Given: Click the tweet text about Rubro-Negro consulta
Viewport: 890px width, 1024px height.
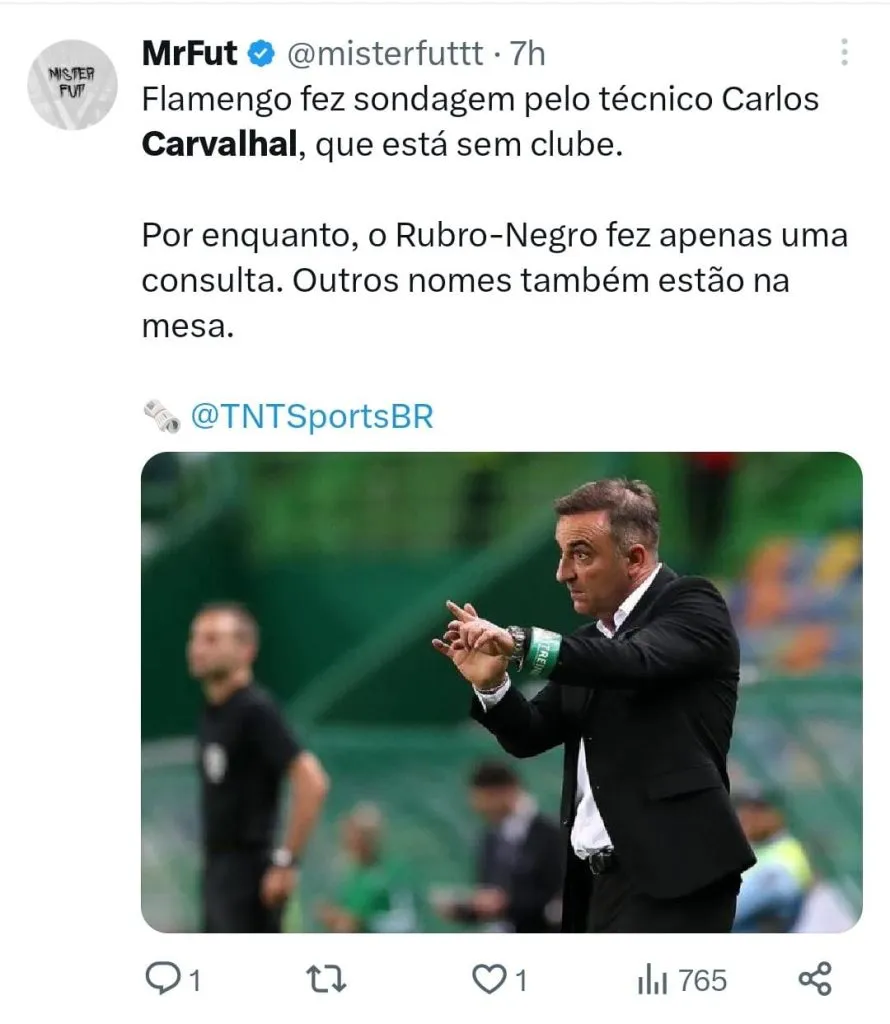Looking at the screenshot, I should 494,280.
